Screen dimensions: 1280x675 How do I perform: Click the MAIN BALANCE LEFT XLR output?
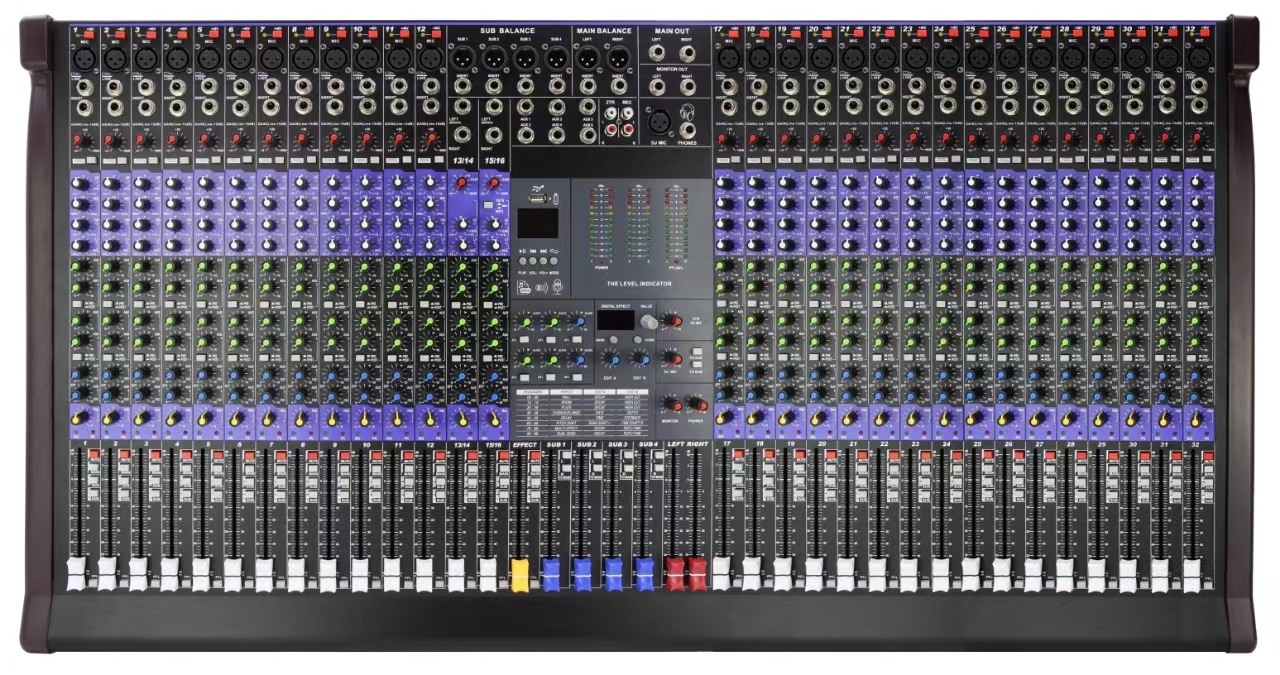point(586,59)
